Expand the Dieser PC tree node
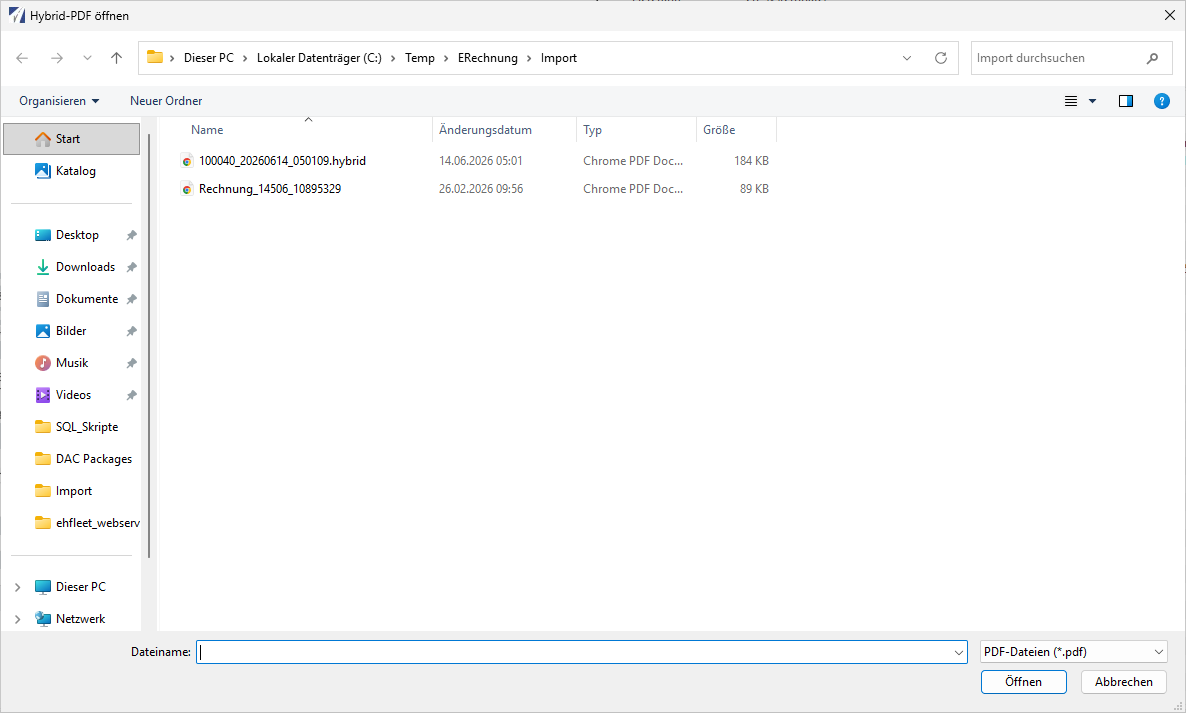This screenshot has height=713, width=1186. click(17, 587)
